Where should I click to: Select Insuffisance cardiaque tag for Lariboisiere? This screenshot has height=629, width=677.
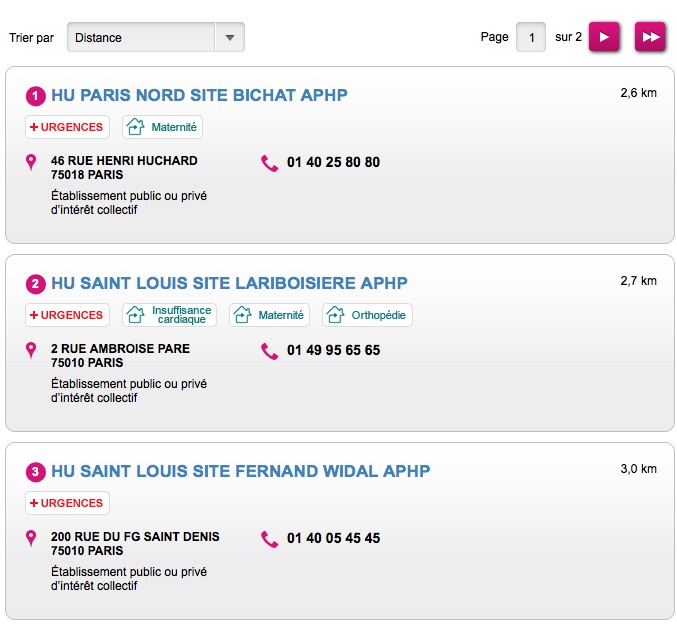pos(169,315)
